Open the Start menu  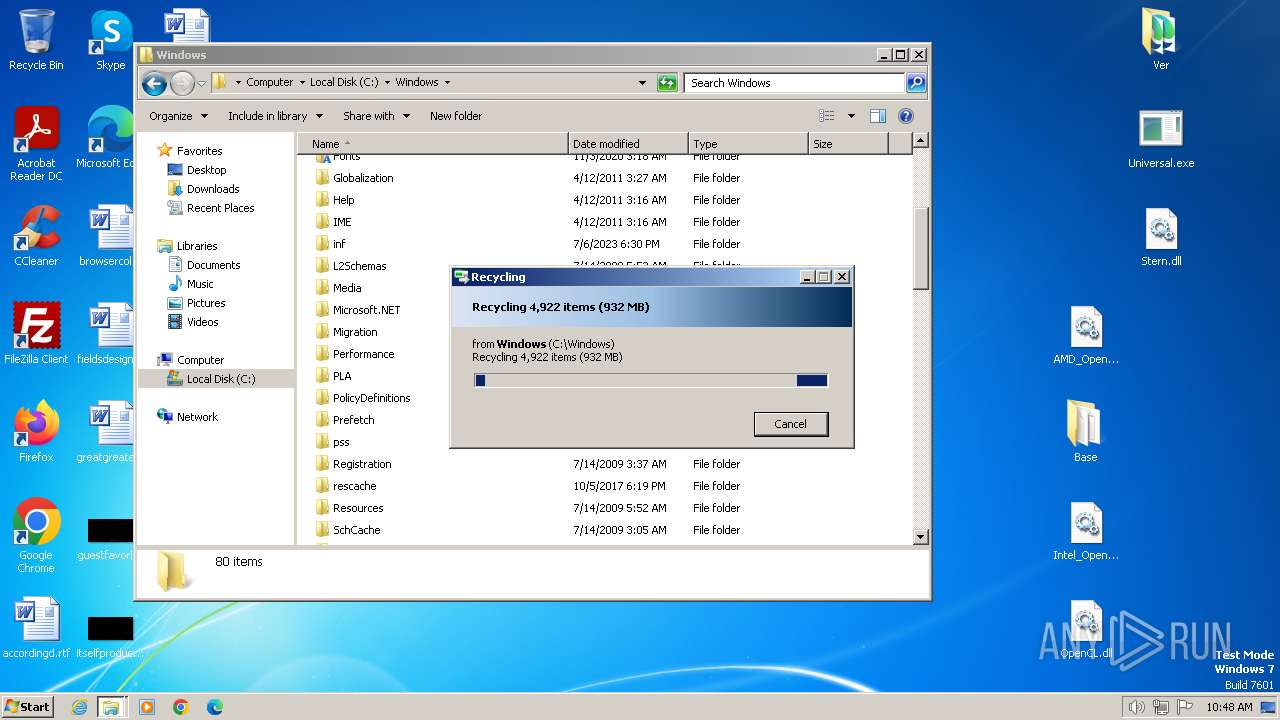(27, 707)
